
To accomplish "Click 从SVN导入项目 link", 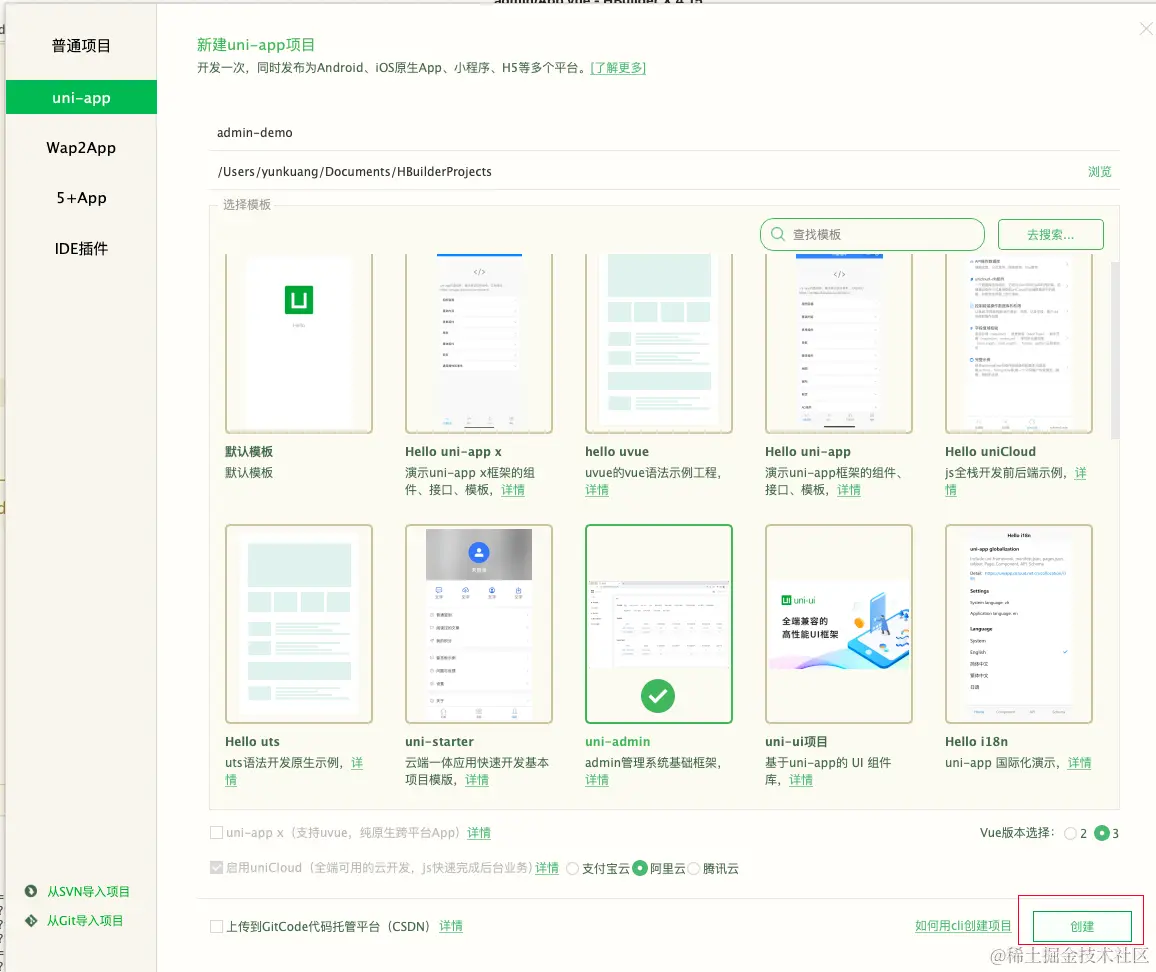I will [88, 891].
